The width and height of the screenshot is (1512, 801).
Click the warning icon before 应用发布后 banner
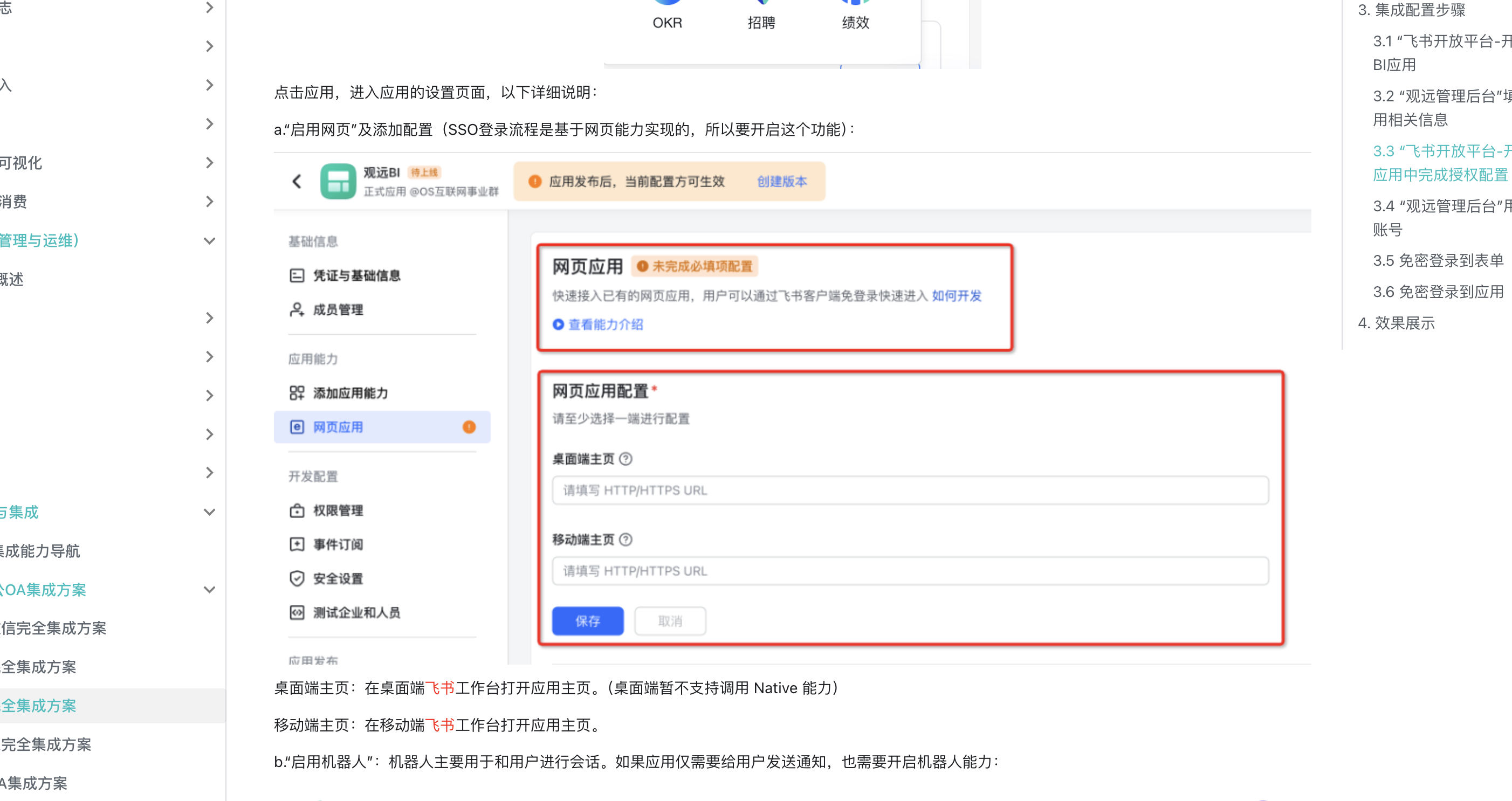pyautogui.click(x=535, y=181)
